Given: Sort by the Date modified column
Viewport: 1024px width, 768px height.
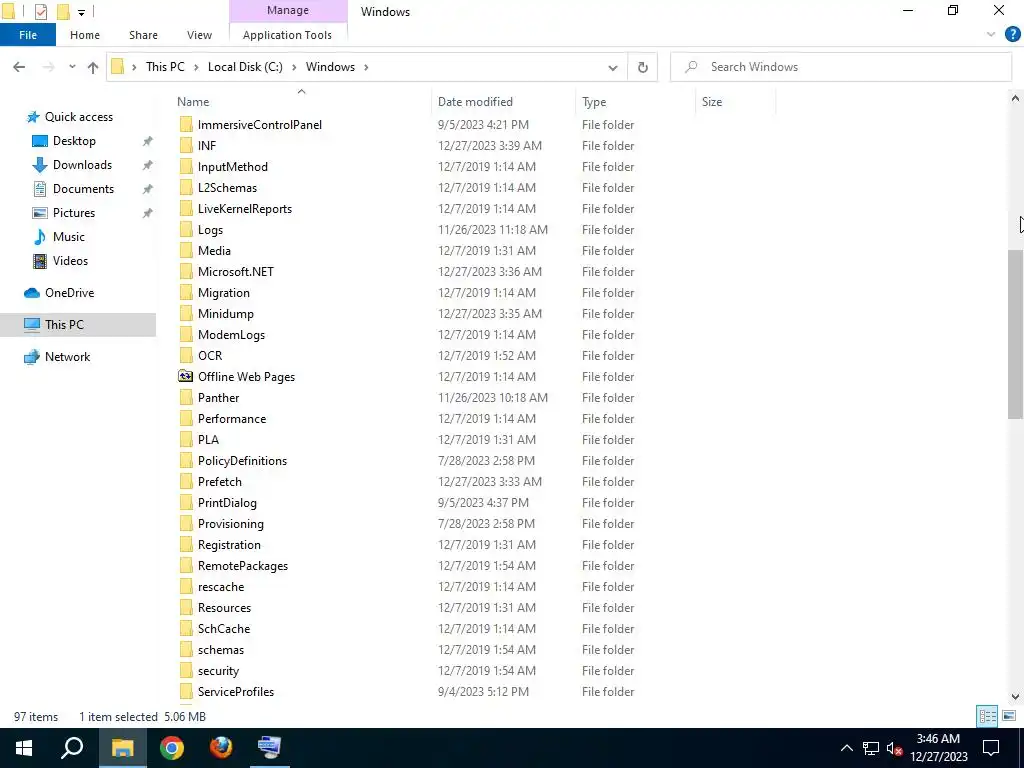Looking at the screenshot, I should 475,102.
